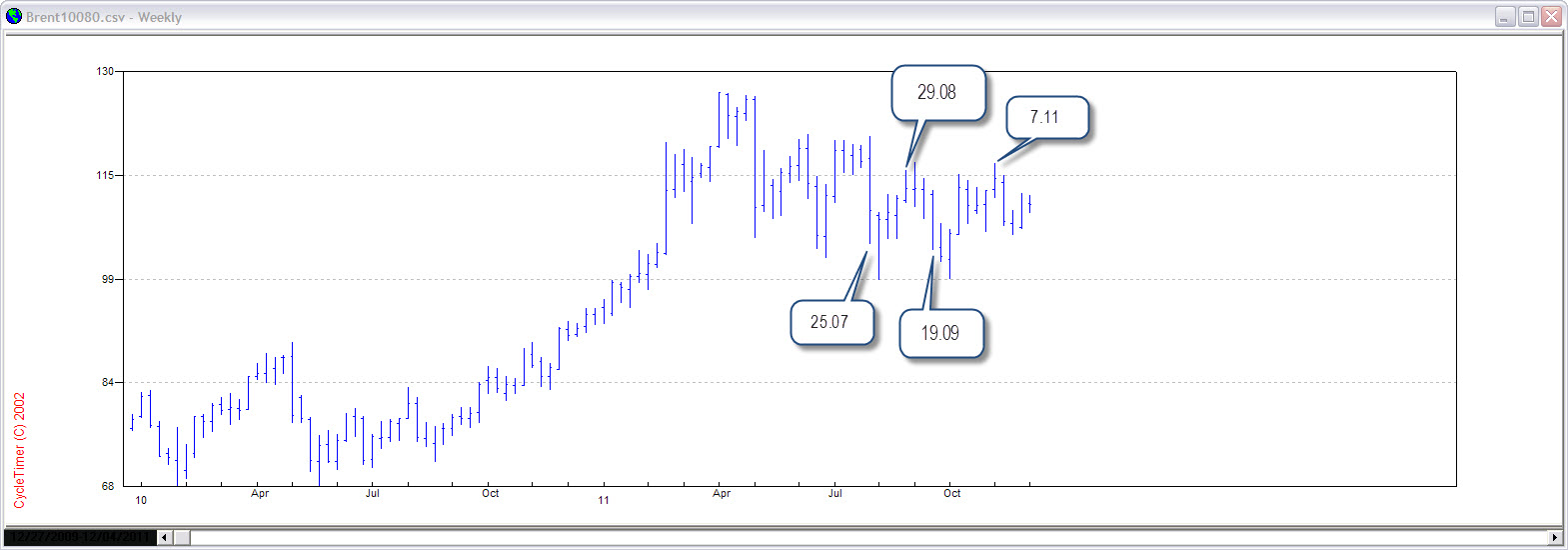Image resolution: width=1568 pixels, height=550 pixels.
Task: Click the red CycleTimer (C) 2002 label
Action: point(19,450)
